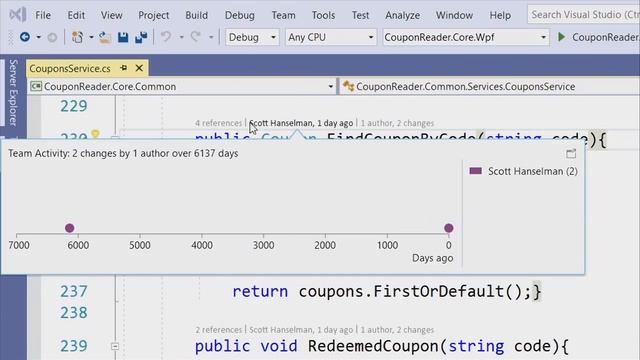Close the CouponsService.cs tab

click(x=139, y=68)
